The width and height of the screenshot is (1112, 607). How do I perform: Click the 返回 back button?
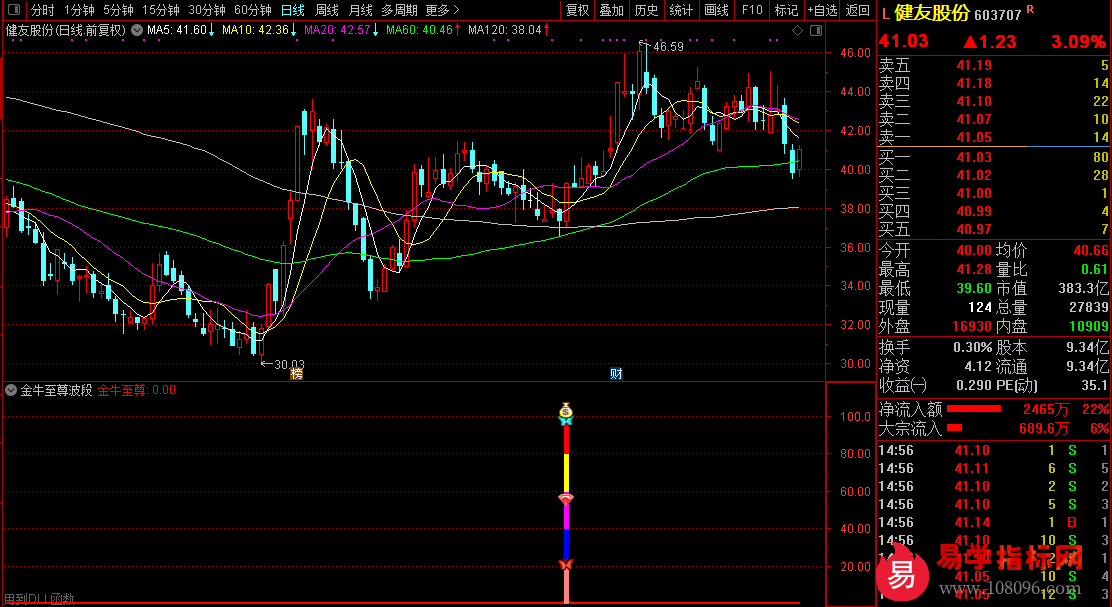click(858, 10)
